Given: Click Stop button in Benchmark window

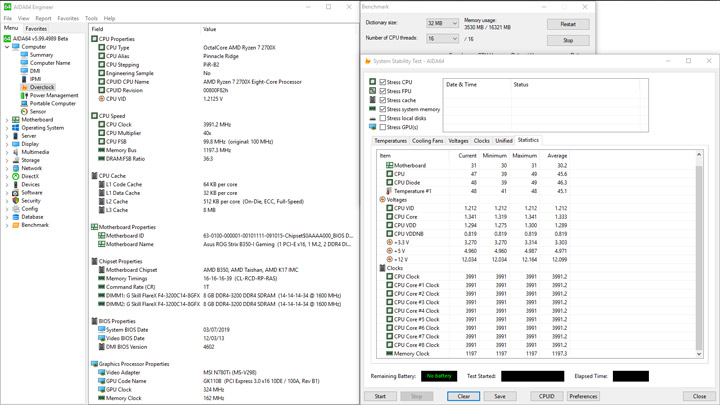Looking at the screenshot, I should click(568, 40).
